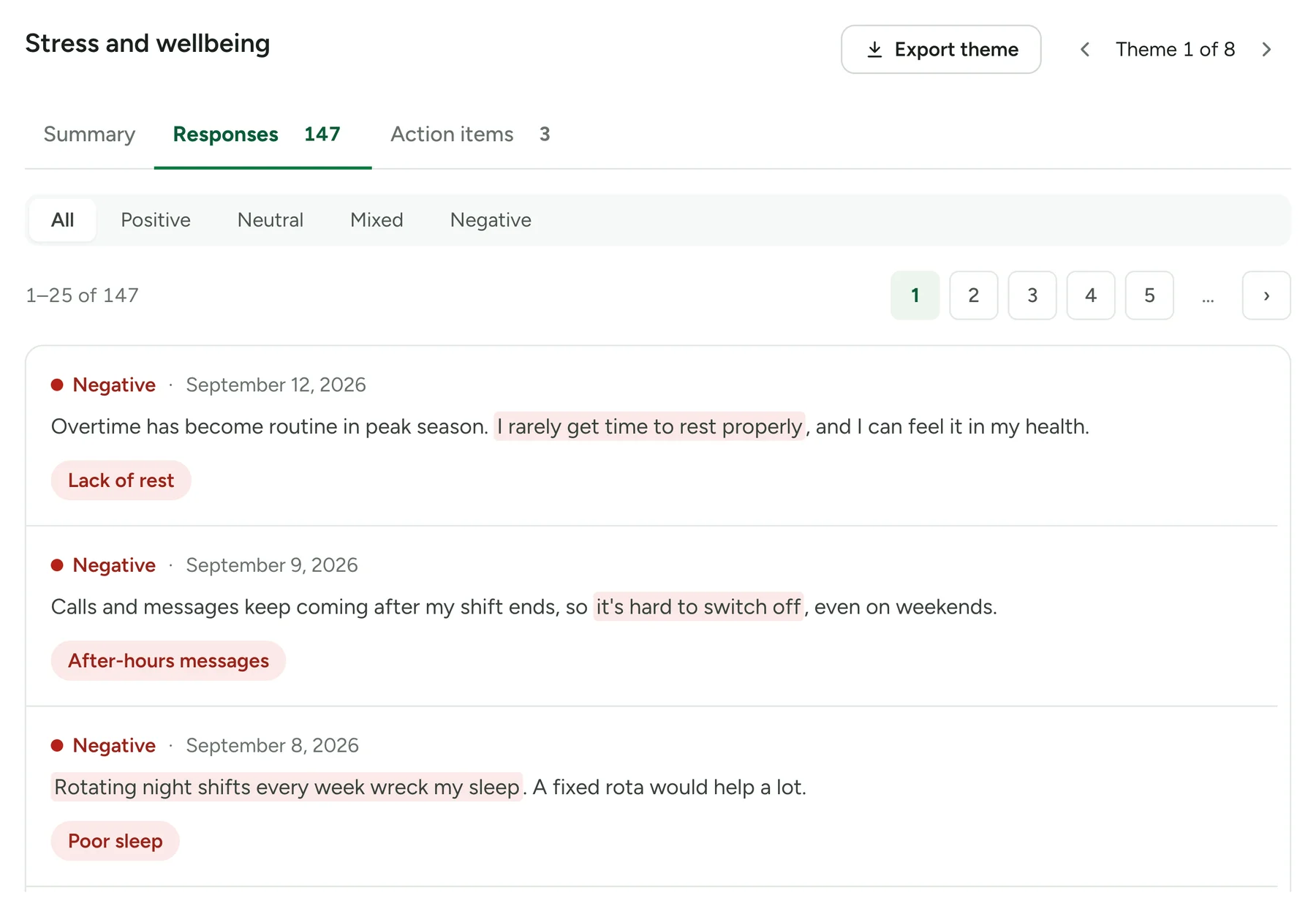Click the 'Stress and wellbeing' heading
1316x898 pixels.
tap(148, 44)
